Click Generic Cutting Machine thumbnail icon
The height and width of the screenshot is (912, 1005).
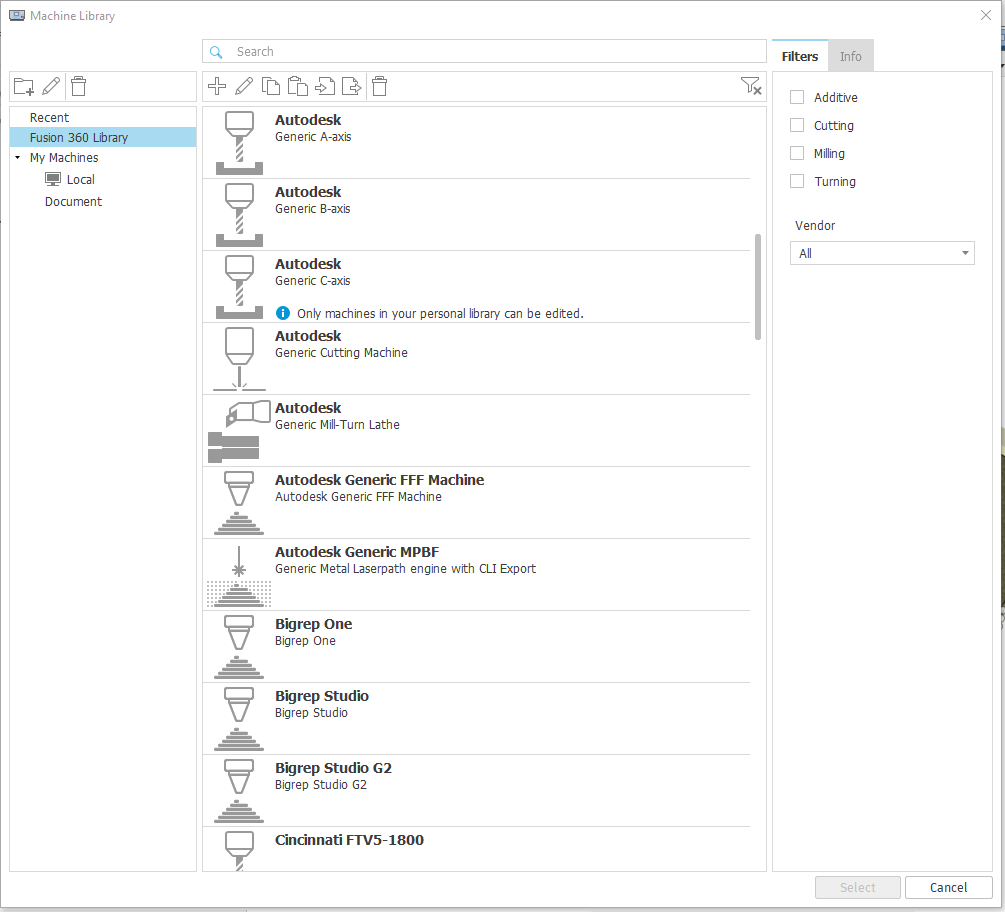click(x=239, y=358)
